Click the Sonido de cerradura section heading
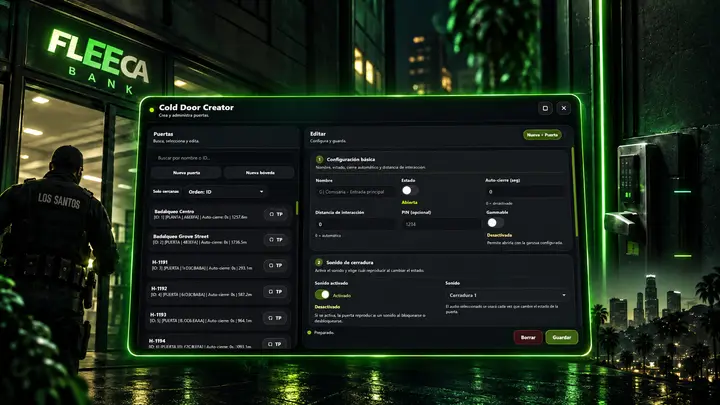This screenshot has width=720, height=405. point(349,263)
